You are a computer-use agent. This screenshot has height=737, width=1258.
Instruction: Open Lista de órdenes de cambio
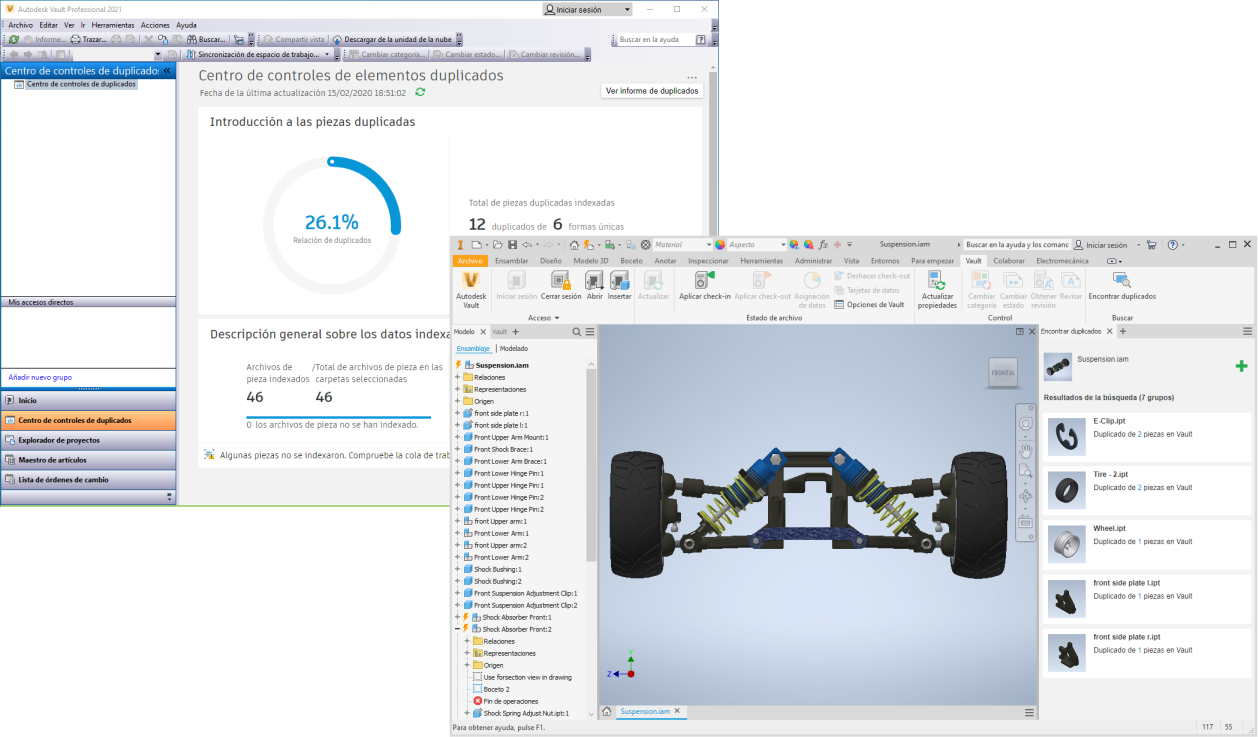pos(88,480)
